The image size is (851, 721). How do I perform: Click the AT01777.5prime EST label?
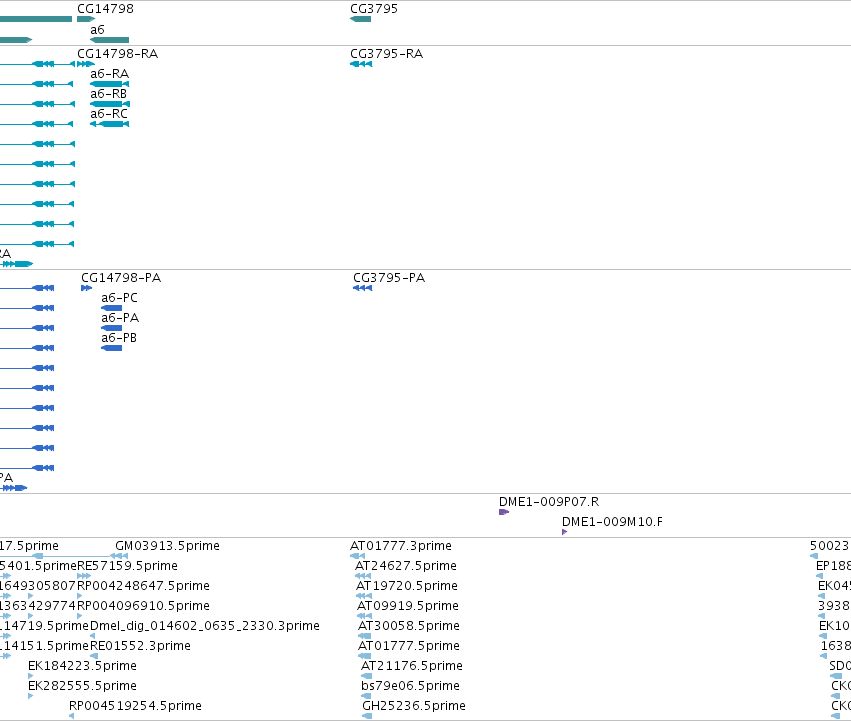click(x=409, y=646)
